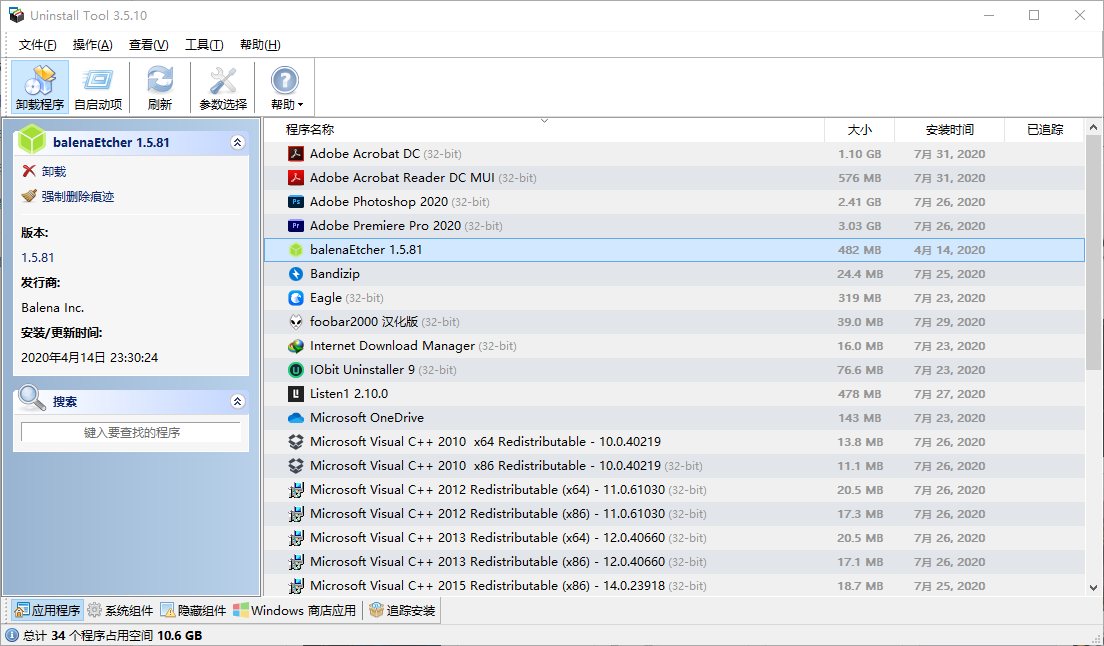Image resolution: width=1104 pixels, height=646 pixels.
Task: Select Microsoft OneDrive program name
Action: tap(367, 417)
